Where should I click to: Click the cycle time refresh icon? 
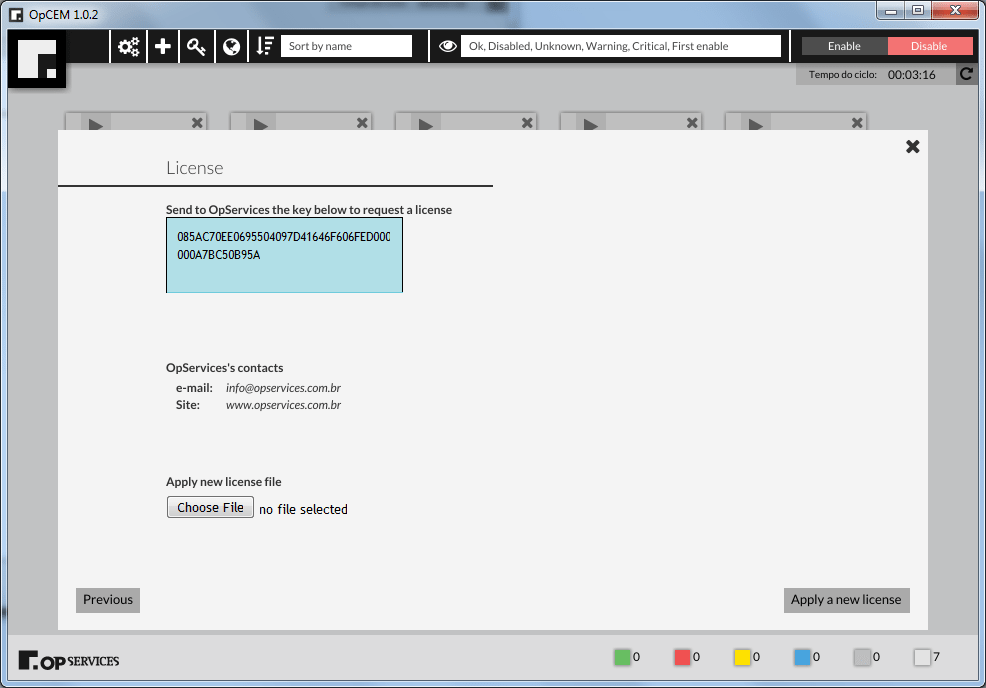point(966,74)
